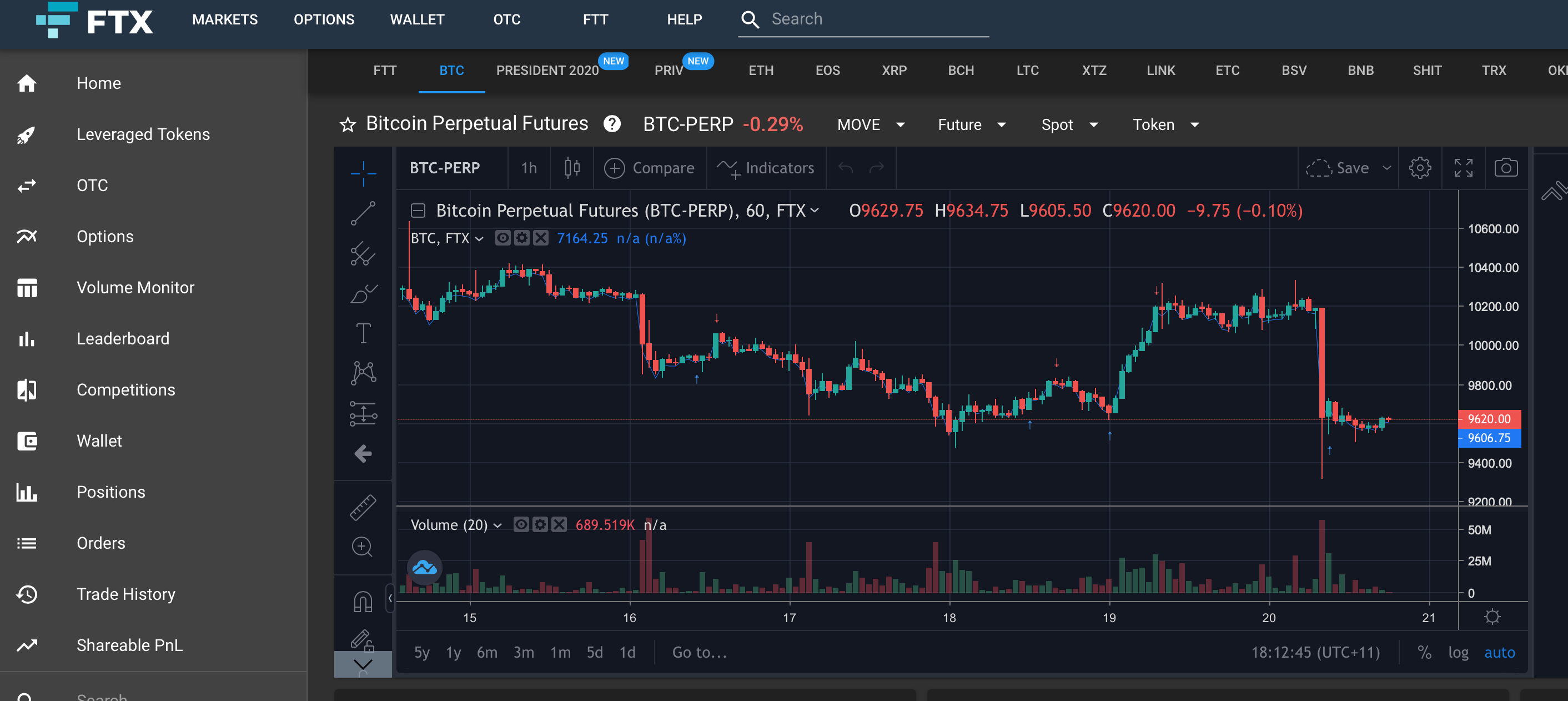The width and height of the screenshot is (1568, 701).
Task: Select the ruler measure tool
Action: pyautogui.click(x=363, y=507)
